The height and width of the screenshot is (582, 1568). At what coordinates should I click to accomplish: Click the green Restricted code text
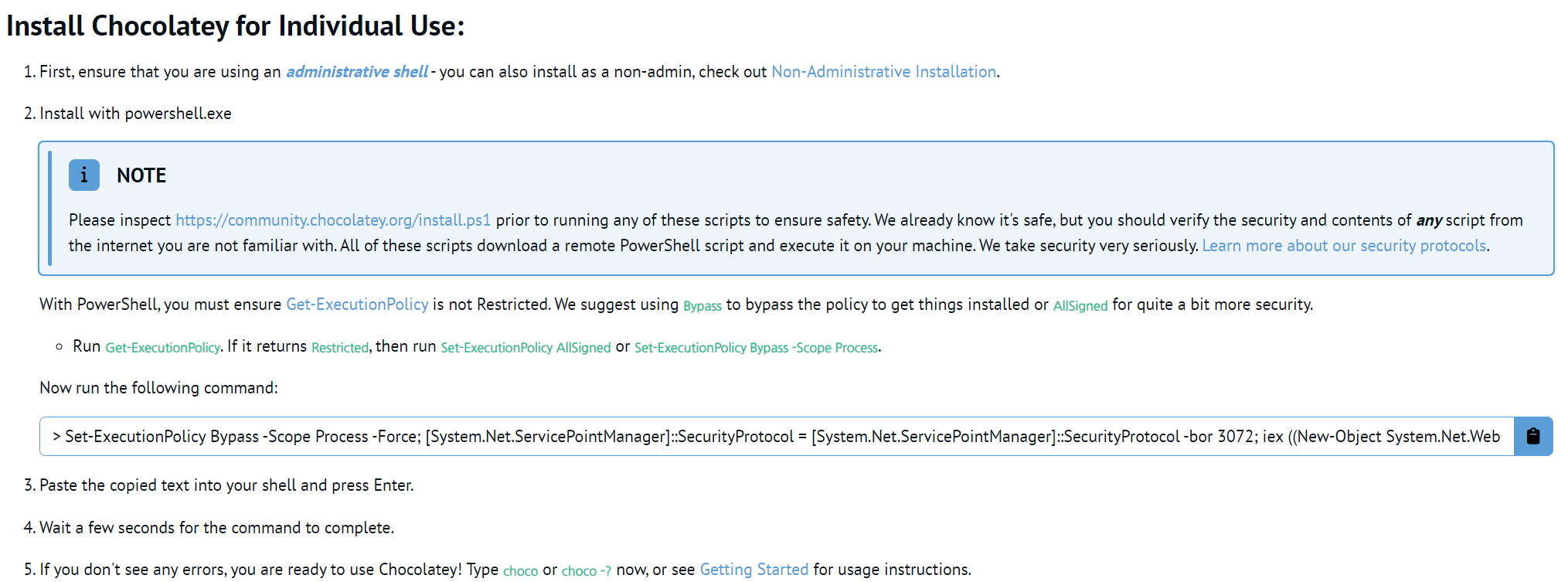click(340, 348)
